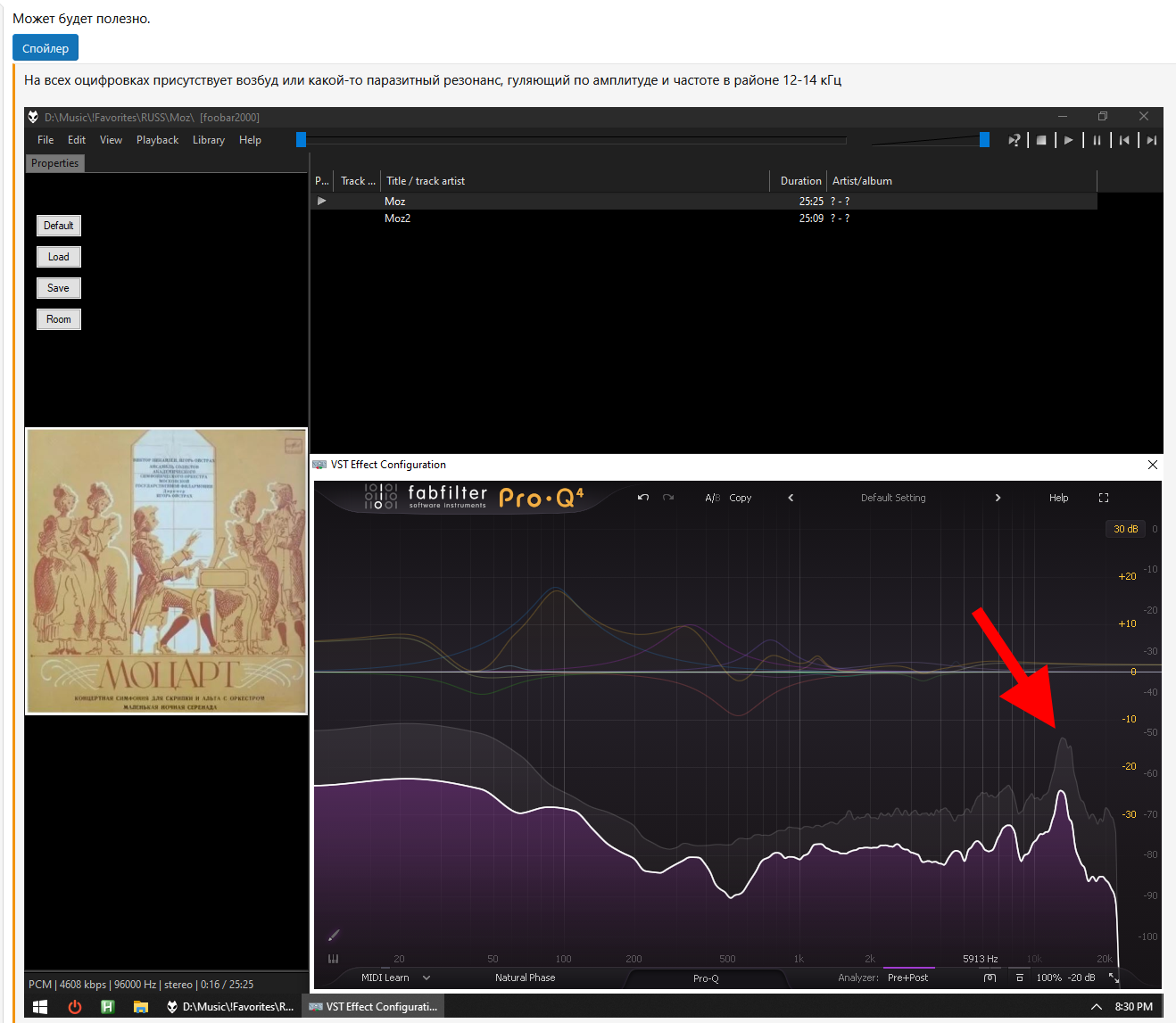Click the Default button
The height and width of the screenshot is (1023, 1176).
tap(59, 226)
